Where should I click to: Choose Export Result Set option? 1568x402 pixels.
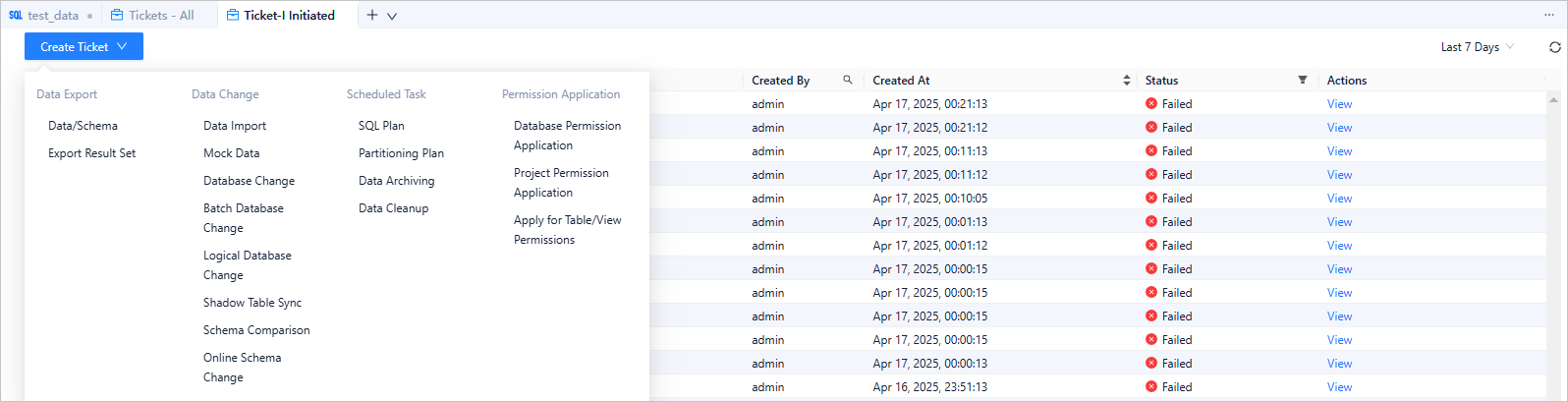click(91, 153)
